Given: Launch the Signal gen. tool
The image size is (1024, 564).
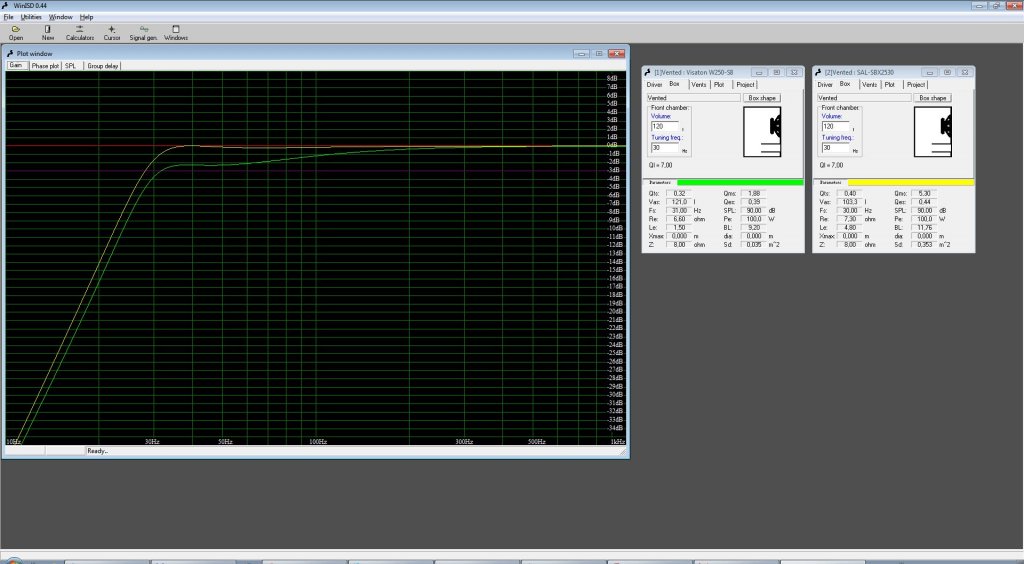Looking at the screenshot, I should point(144,31).
